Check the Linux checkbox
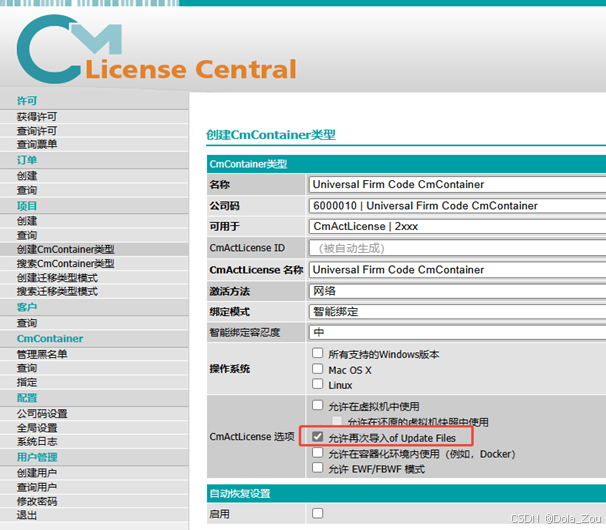The height and width of the screenshot is (530, 606). (x=317, y=384)
